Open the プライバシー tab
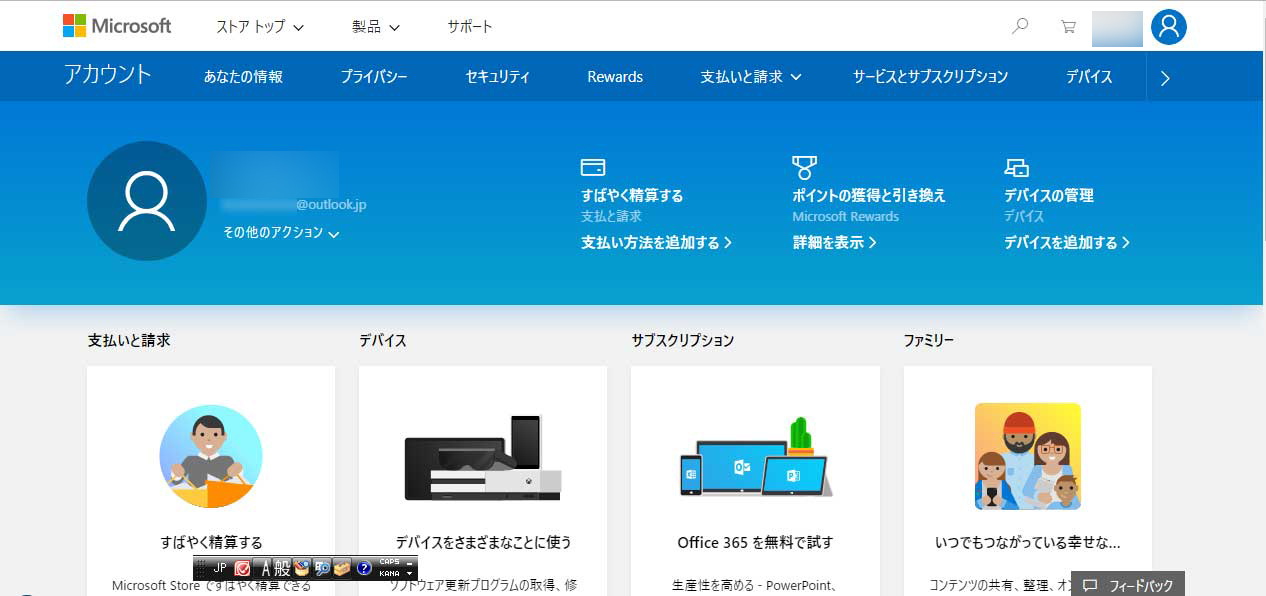Image resolution: width=1266 pixels, height=596 pixels. click(x=373, y=77)
